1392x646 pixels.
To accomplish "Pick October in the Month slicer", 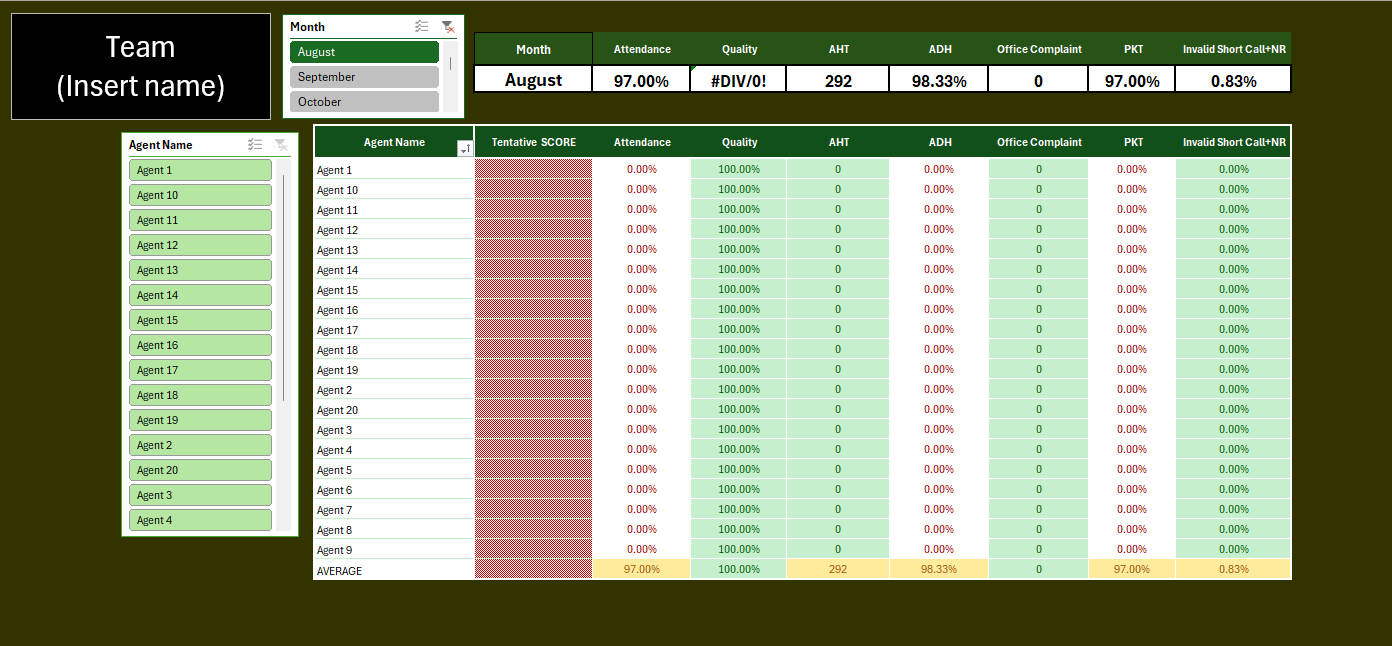I will coord(364,102).
